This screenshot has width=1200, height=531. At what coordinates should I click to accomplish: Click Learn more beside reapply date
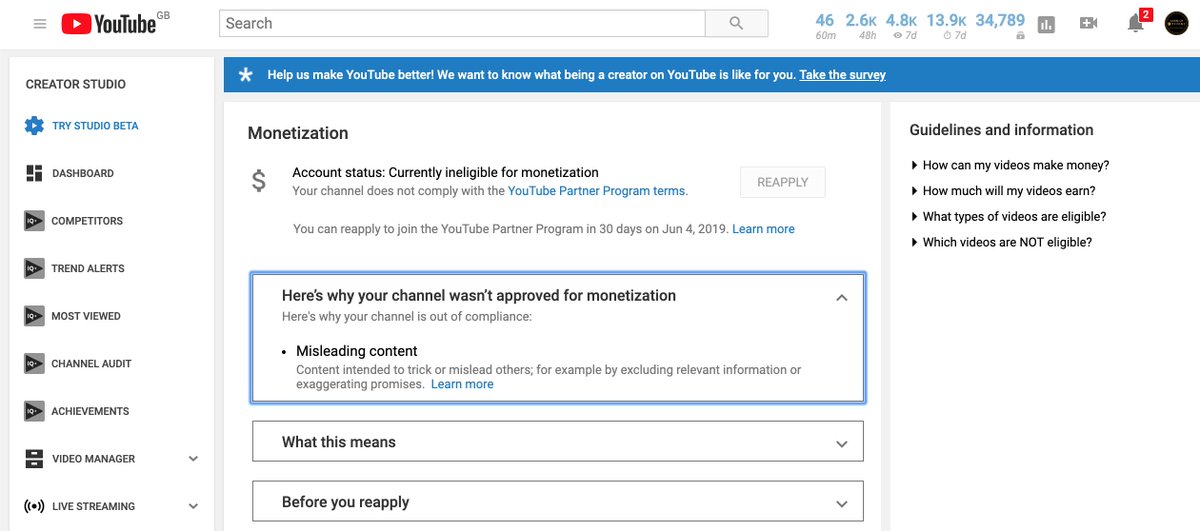[x=763, y=229]
